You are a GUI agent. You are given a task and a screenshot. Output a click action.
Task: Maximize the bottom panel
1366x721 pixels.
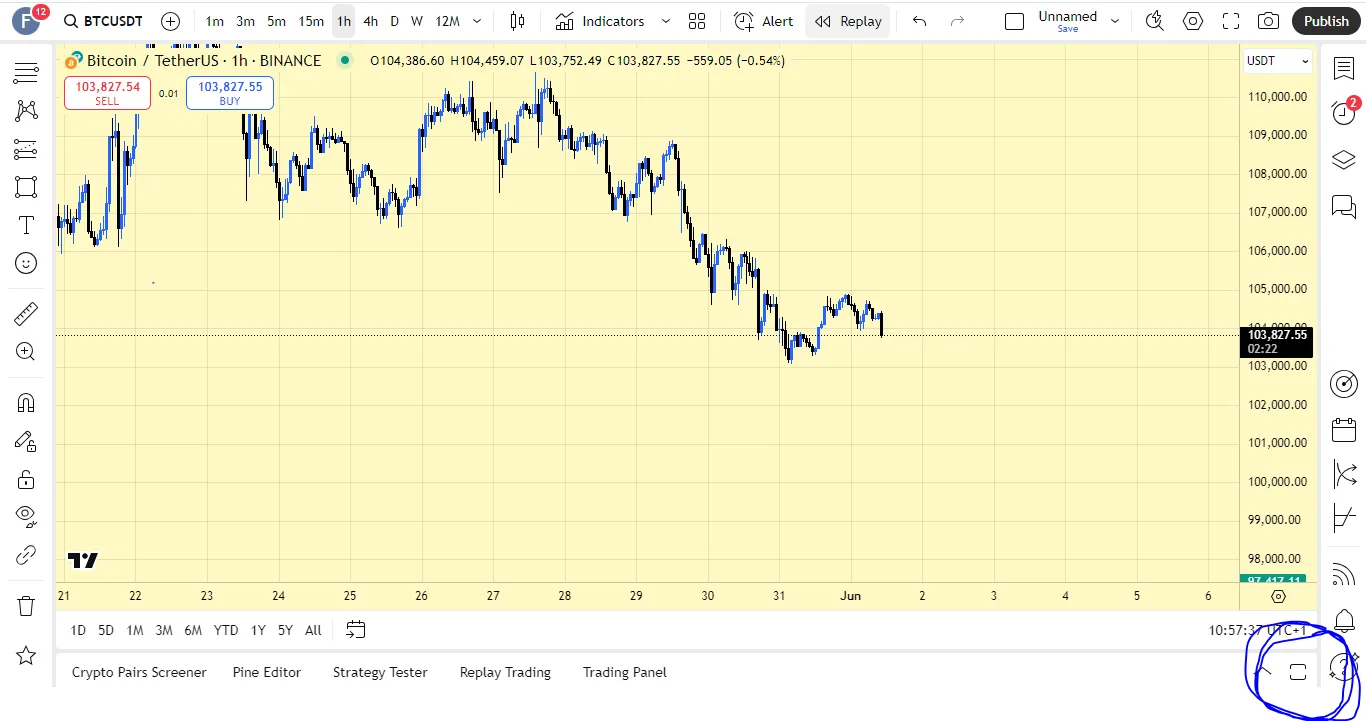pos(1298,672)
